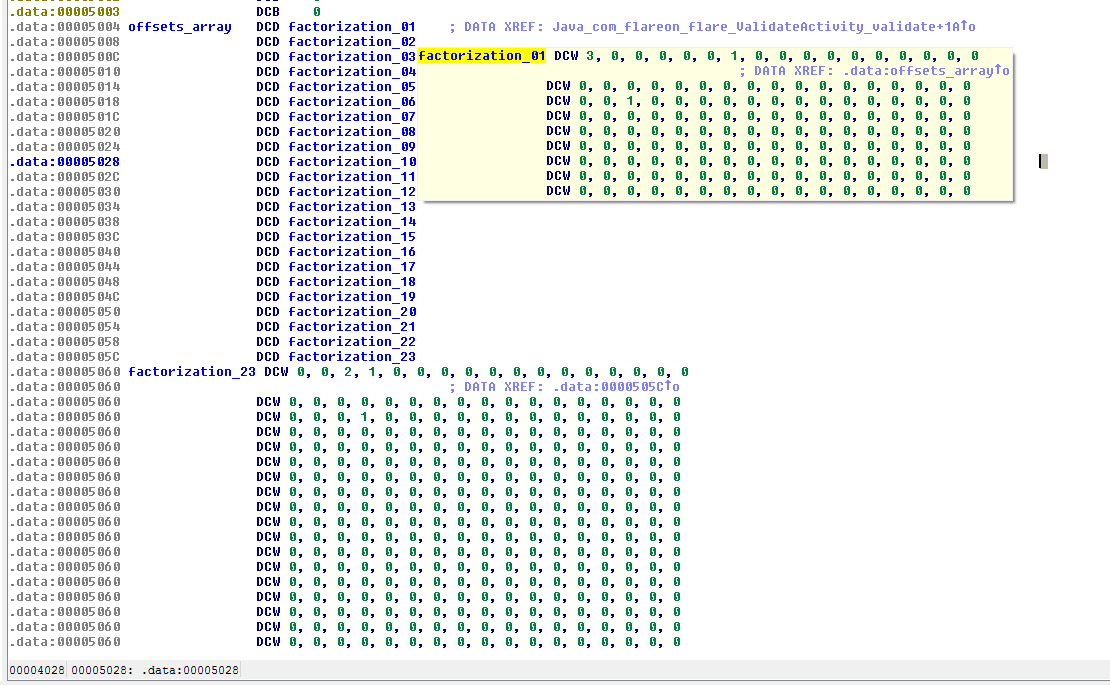1110x685 pixels.
Task: Select the highlighted factorization_01 label in the tooltip
Action: point(482,56)
